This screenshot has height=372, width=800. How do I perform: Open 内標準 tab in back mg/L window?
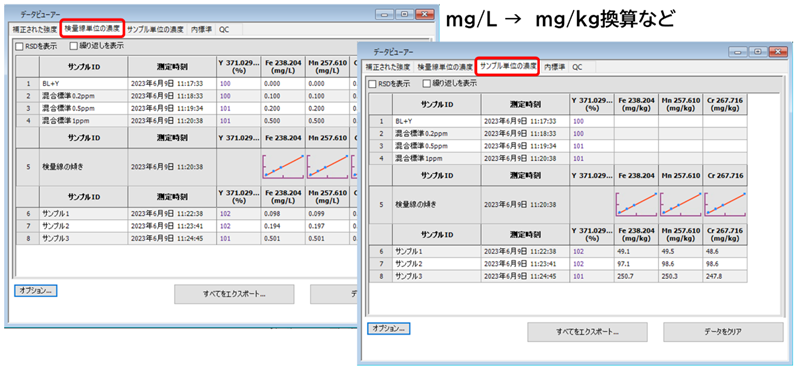(x=201, y=29)
